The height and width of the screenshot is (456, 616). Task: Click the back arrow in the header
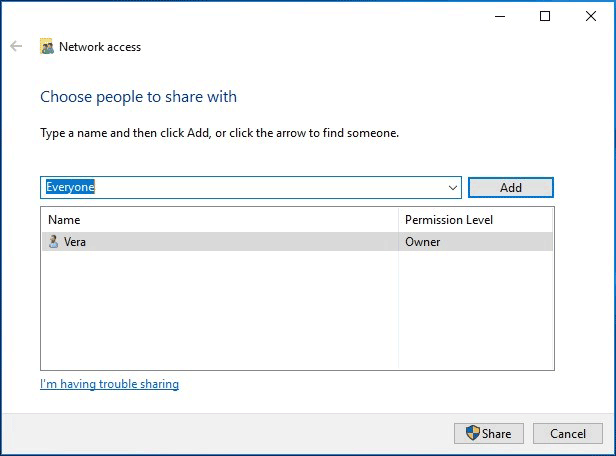coord(16,47)
